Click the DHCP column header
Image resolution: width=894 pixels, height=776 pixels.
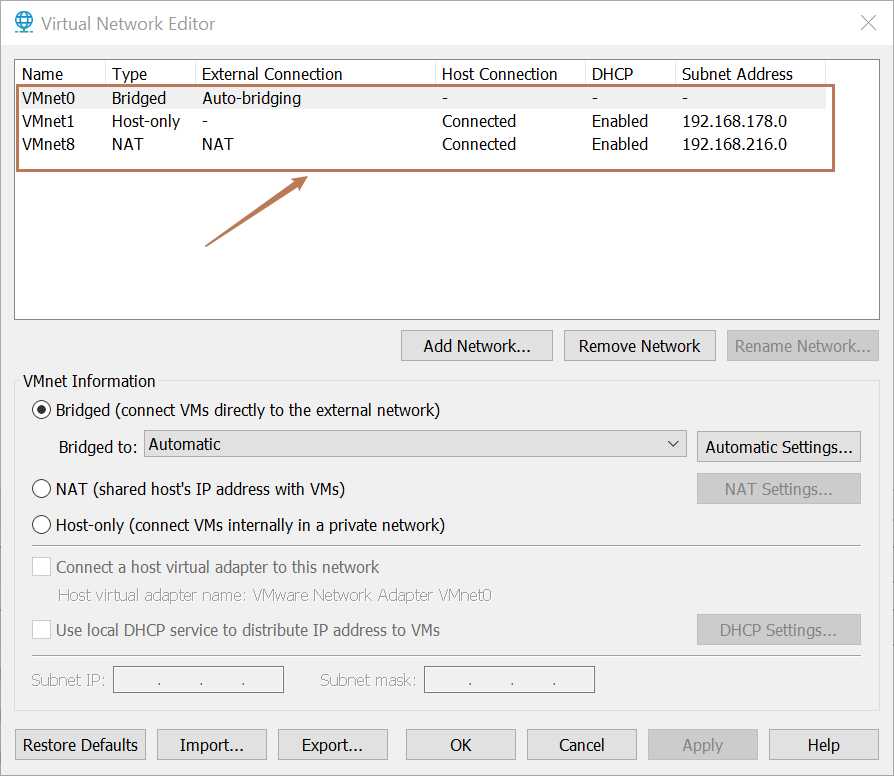click(x=630, y=74)
